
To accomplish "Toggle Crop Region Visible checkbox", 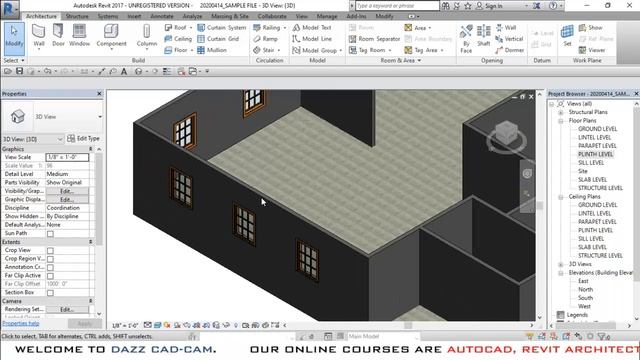I will pos(50,259).
